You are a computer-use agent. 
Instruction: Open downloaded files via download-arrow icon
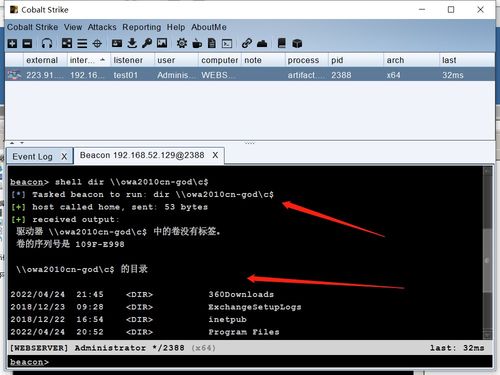132,43
